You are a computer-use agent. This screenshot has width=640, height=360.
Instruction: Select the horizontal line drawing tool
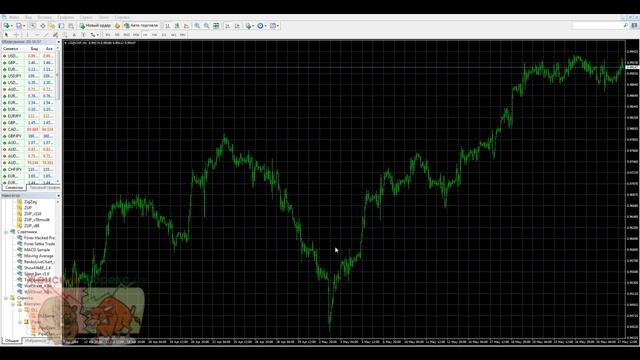tap(37, 35)
